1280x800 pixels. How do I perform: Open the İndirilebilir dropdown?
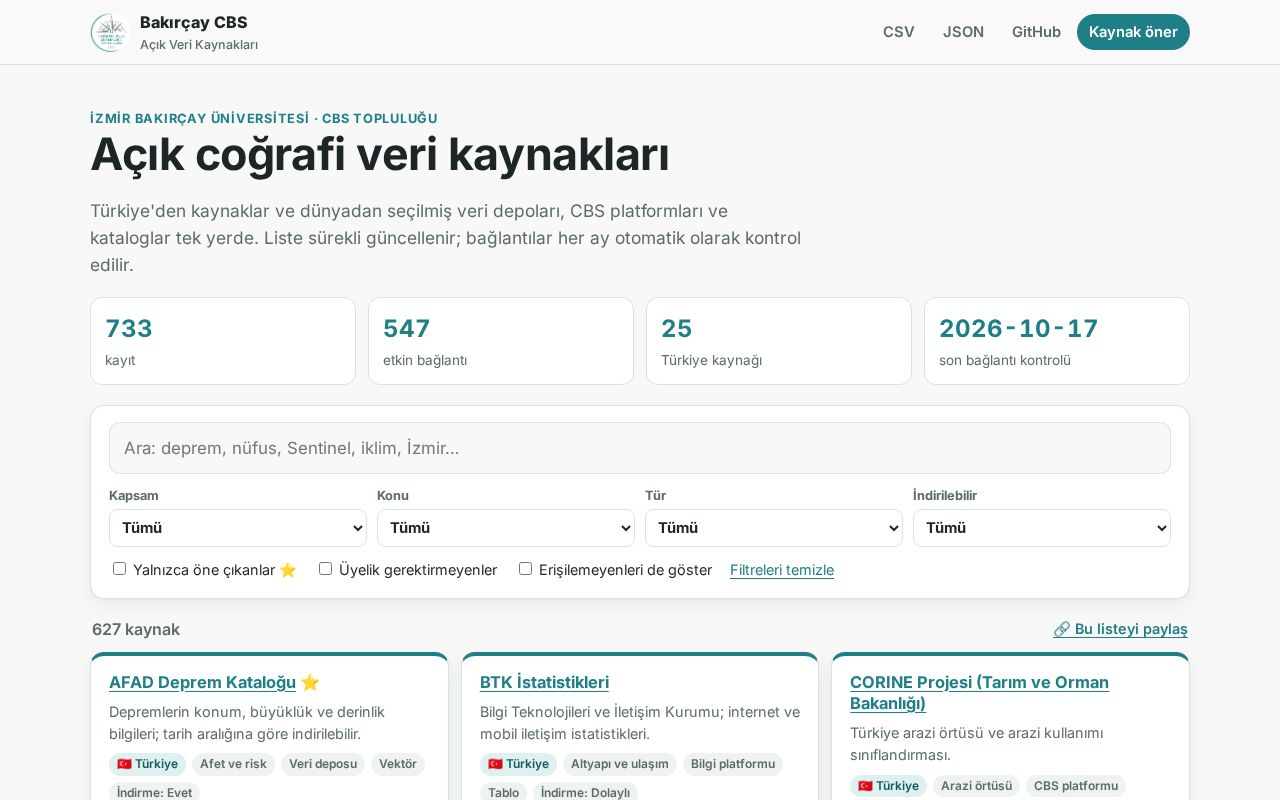tap(1042, 528)
